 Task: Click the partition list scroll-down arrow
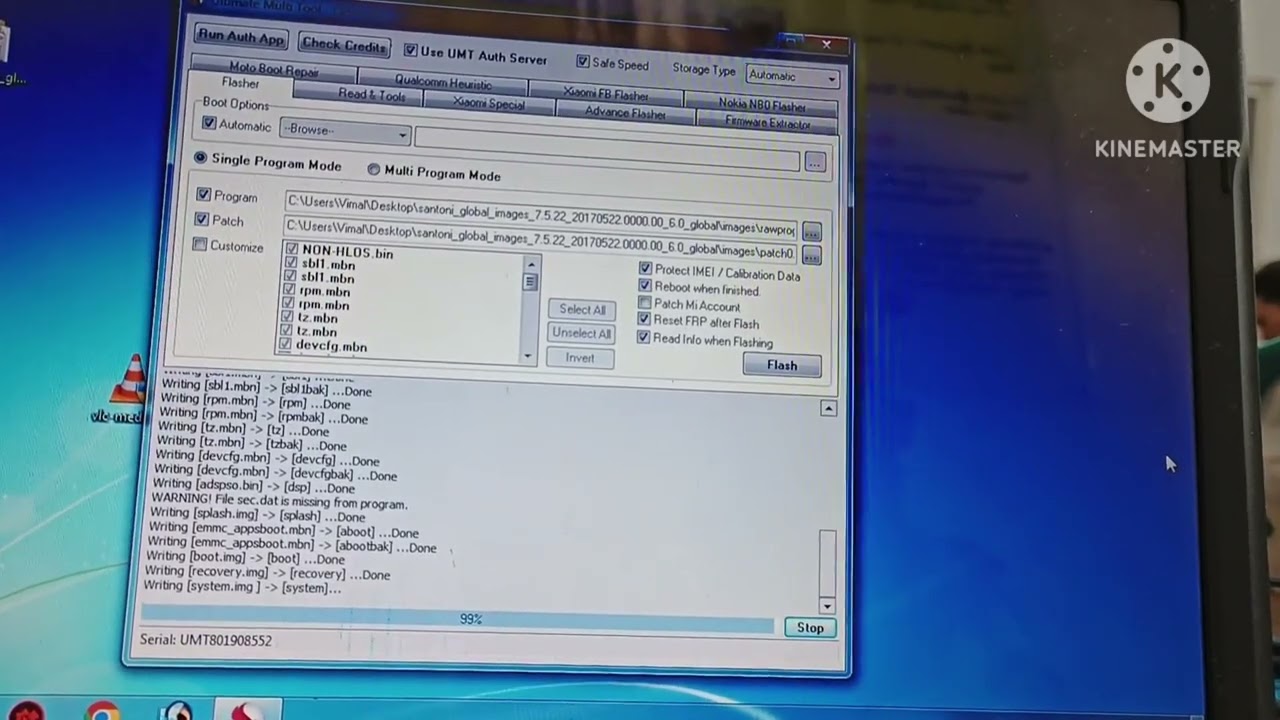pyautogui.click(x=528, y=356)
